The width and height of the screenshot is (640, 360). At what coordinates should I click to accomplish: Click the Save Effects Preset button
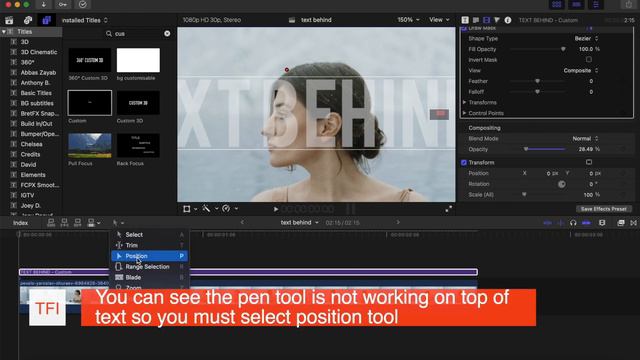tap(604, 209)
